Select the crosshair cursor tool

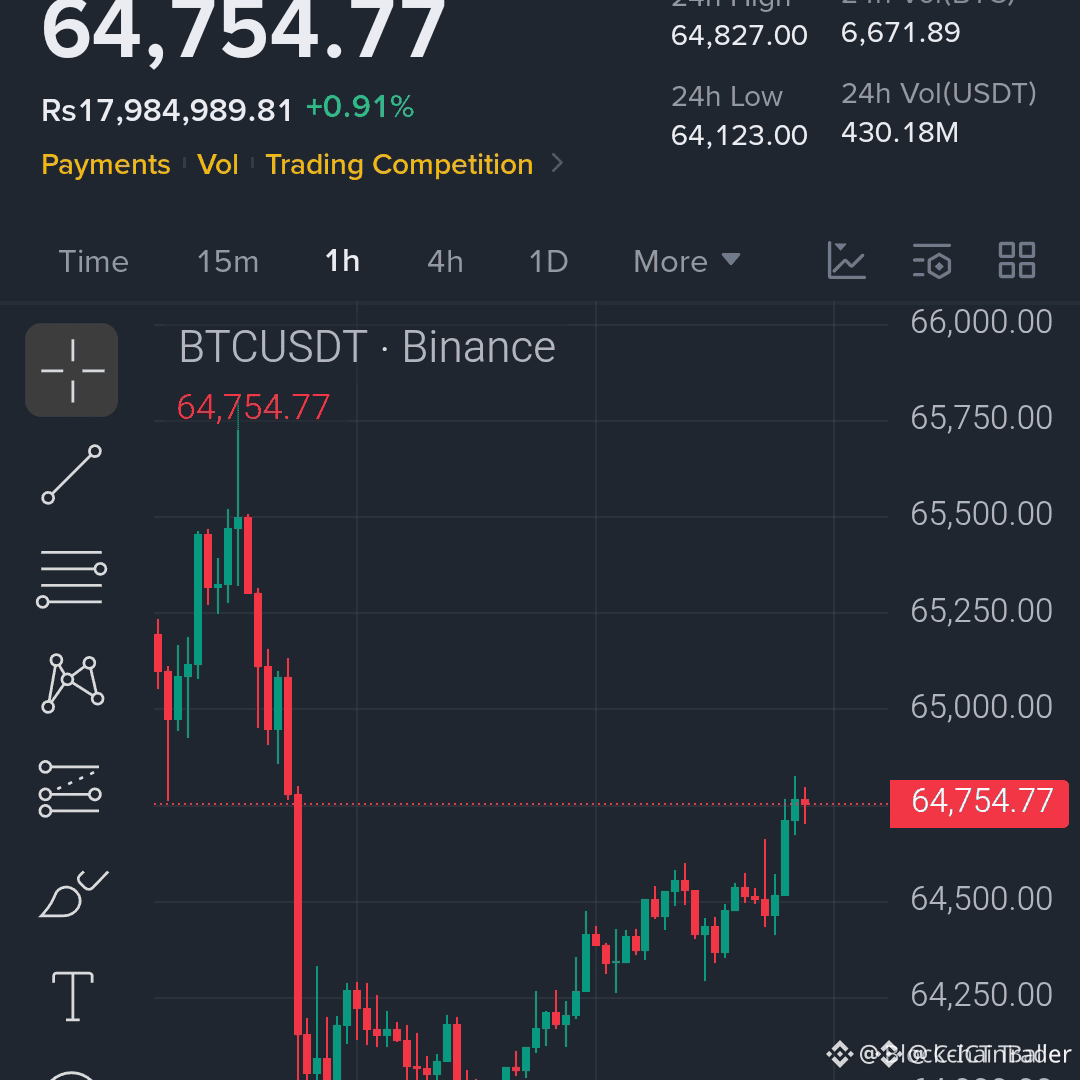[72, 370]
